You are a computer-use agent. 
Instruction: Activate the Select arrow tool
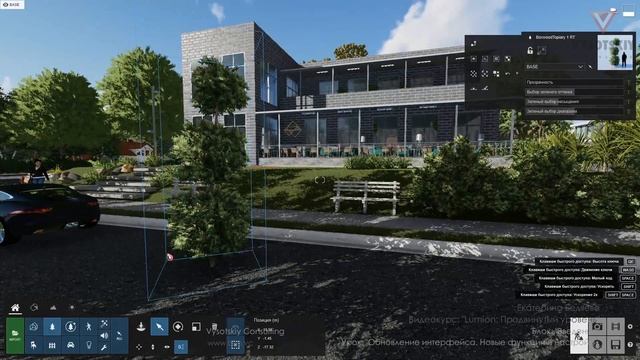tap(159, 327)
